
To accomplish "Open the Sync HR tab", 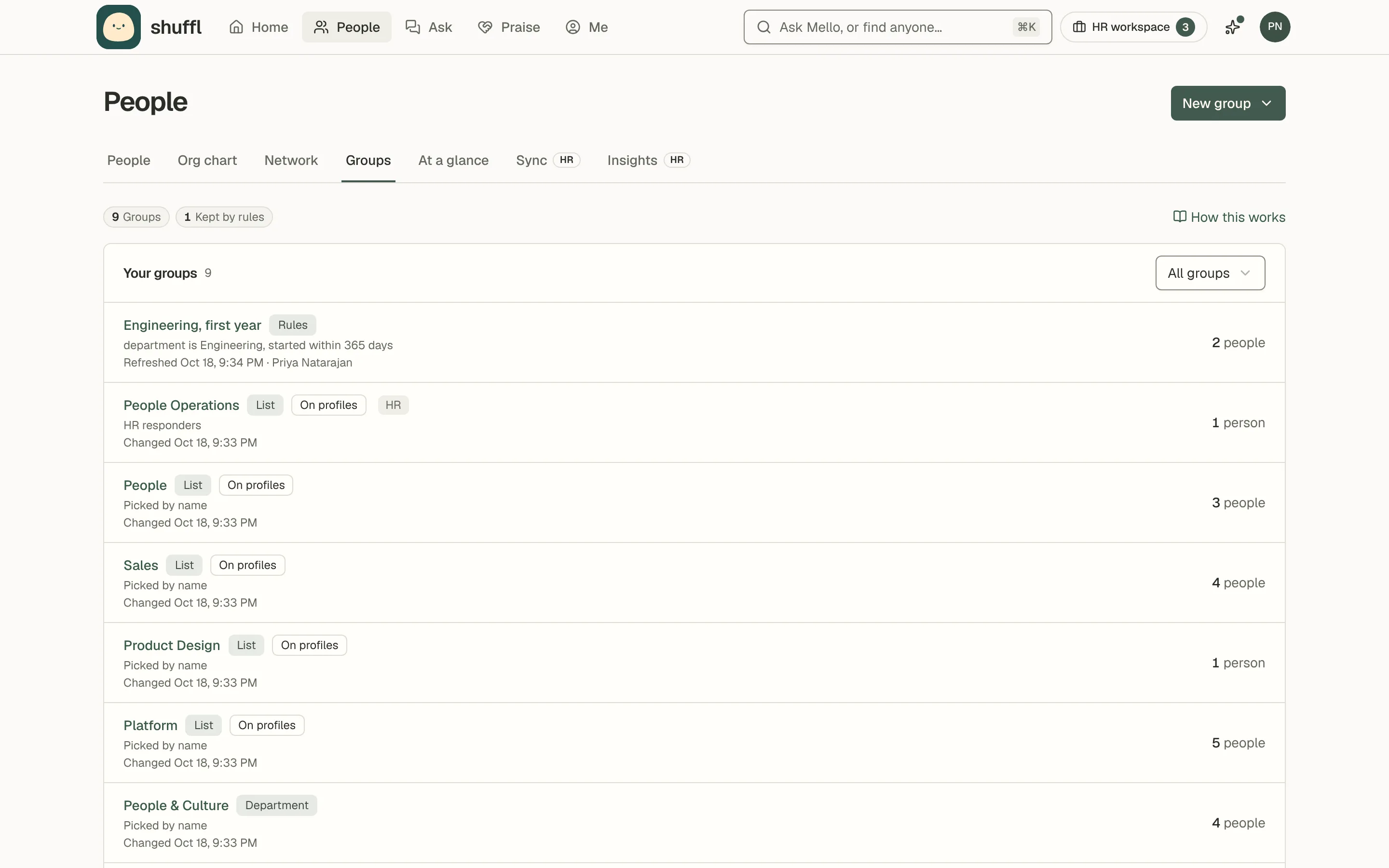I will pos(548,160).
